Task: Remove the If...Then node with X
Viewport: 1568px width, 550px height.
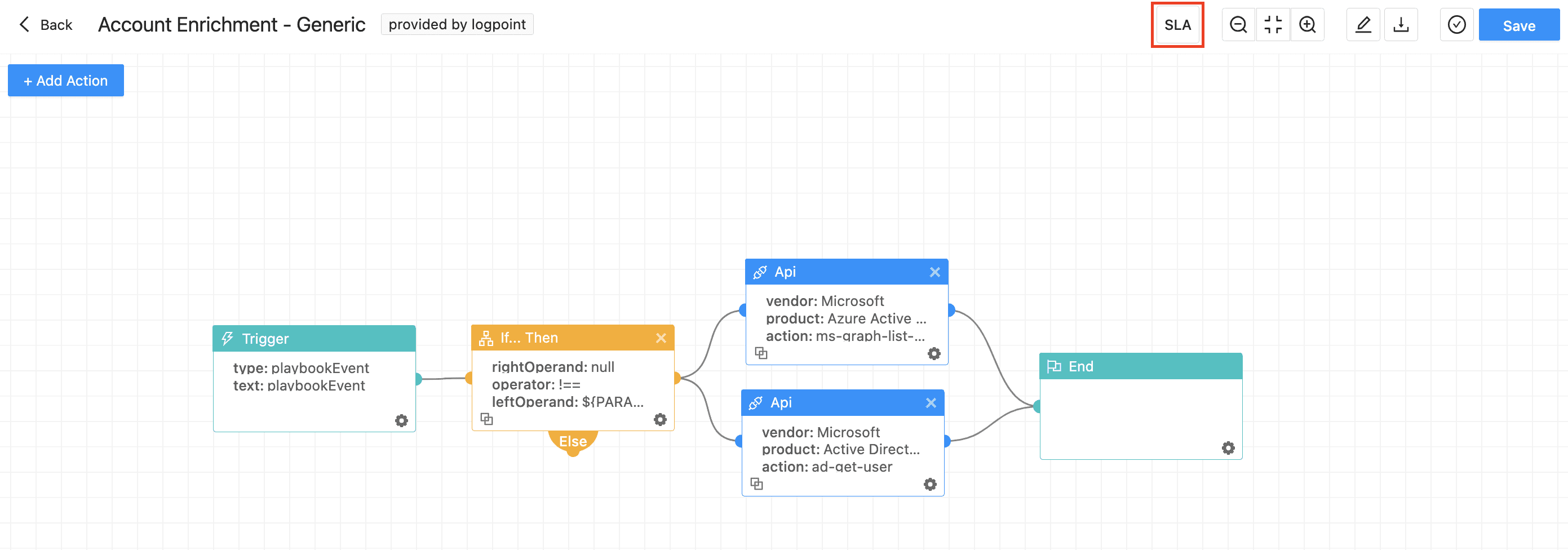Action: 661,338
